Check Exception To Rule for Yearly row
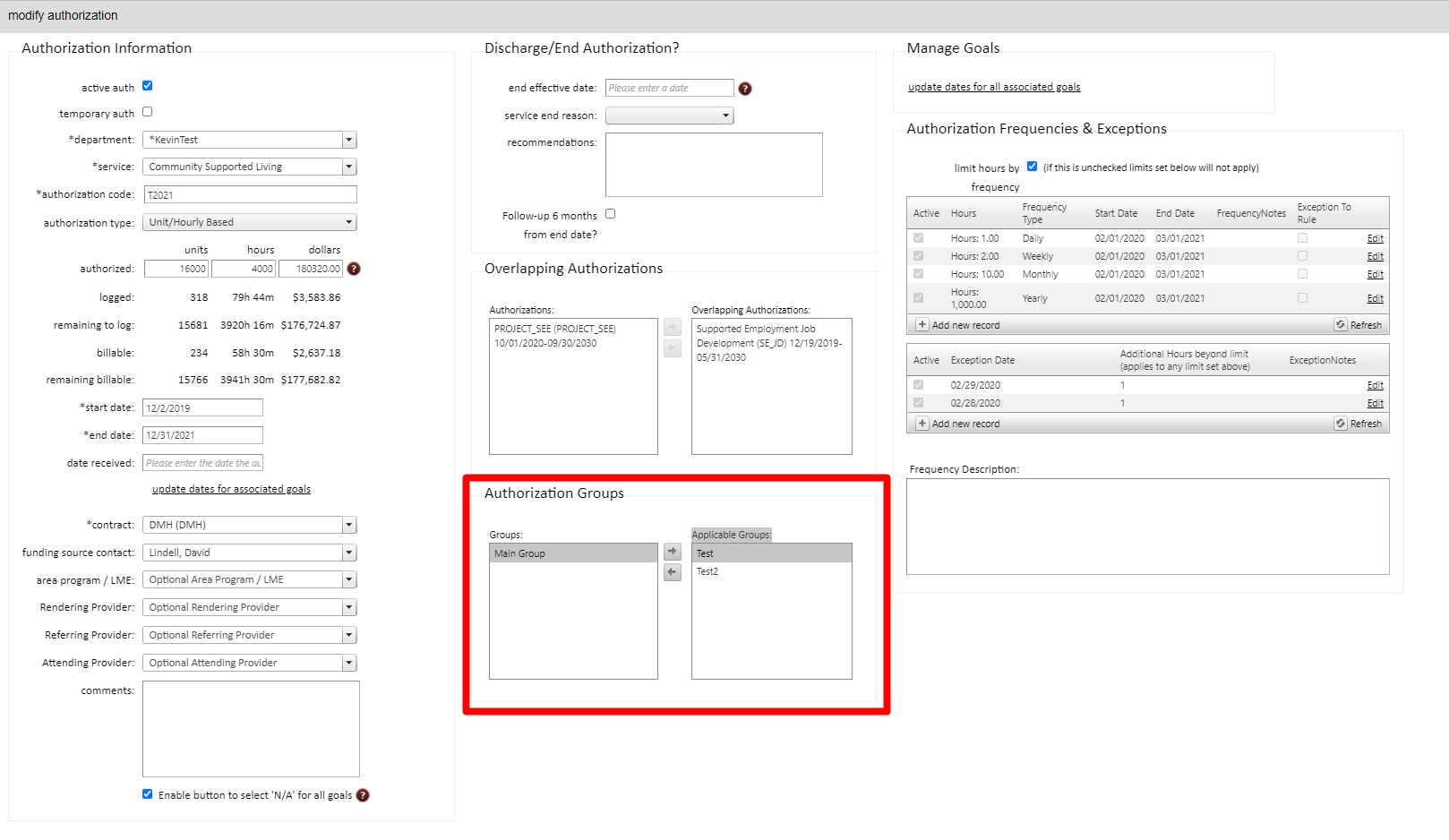 click(x=1303, y=298)
